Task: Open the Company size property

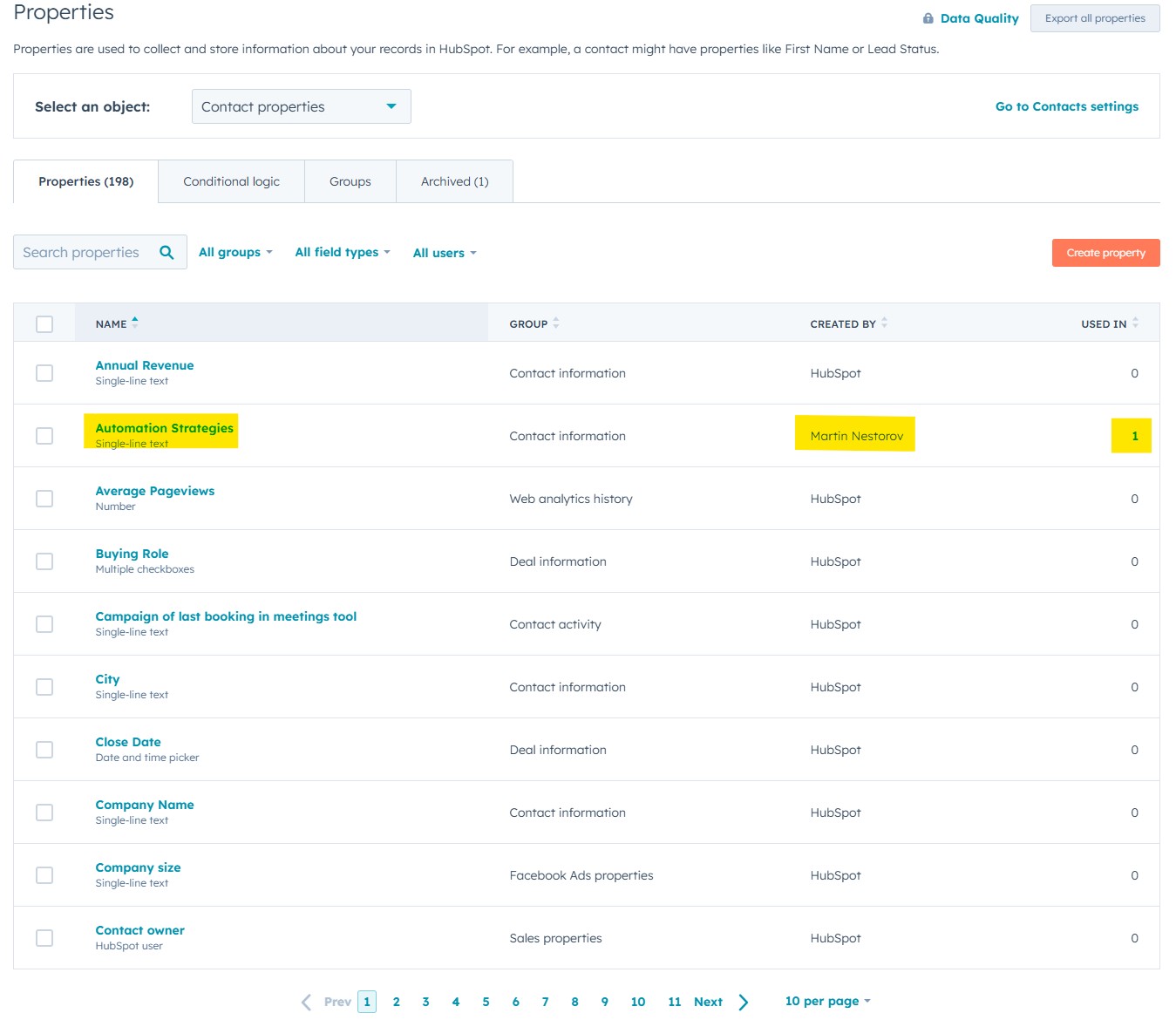Action: tap(139, 867)
